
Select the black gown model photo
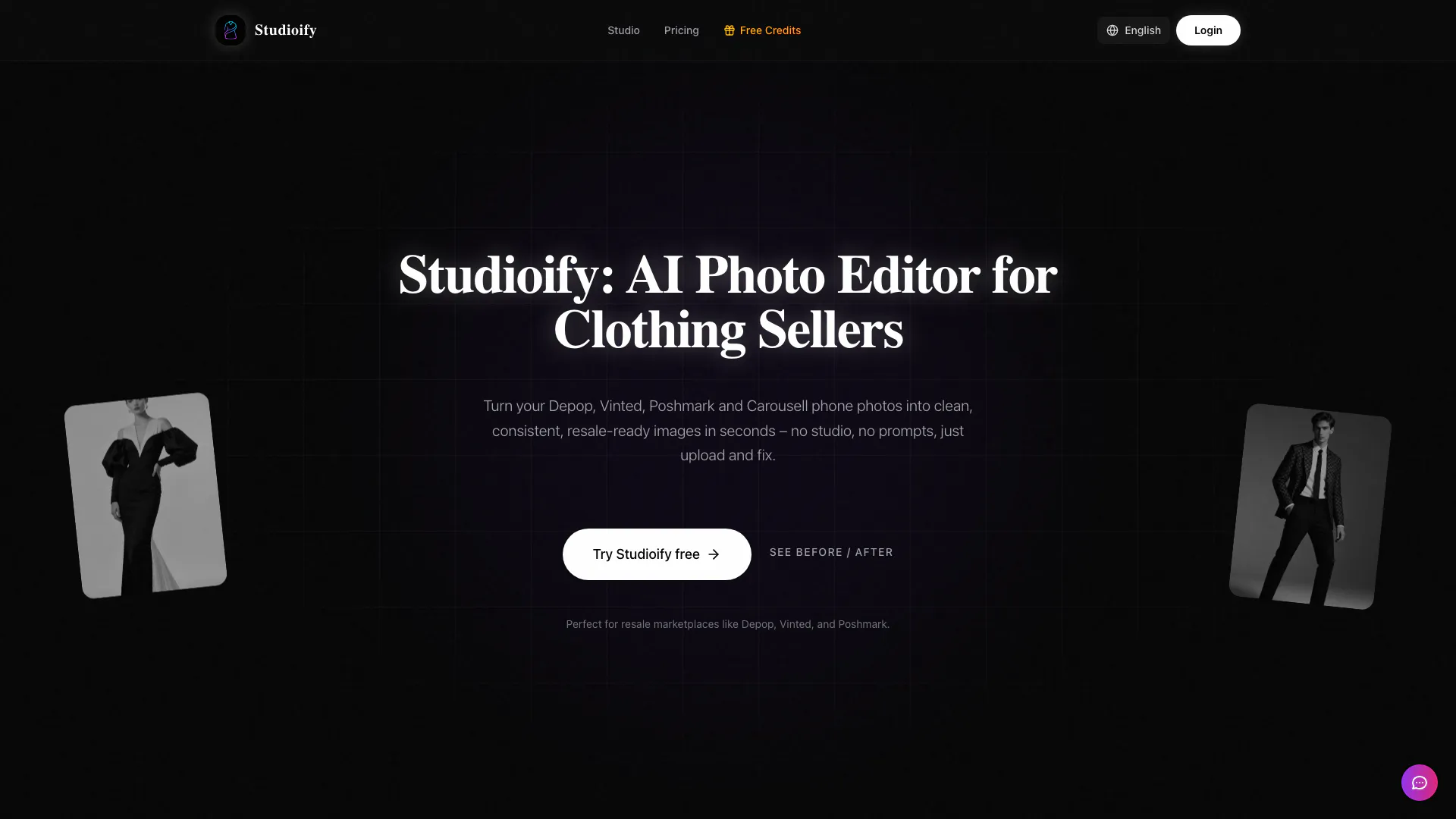click(x=146, y=495)
